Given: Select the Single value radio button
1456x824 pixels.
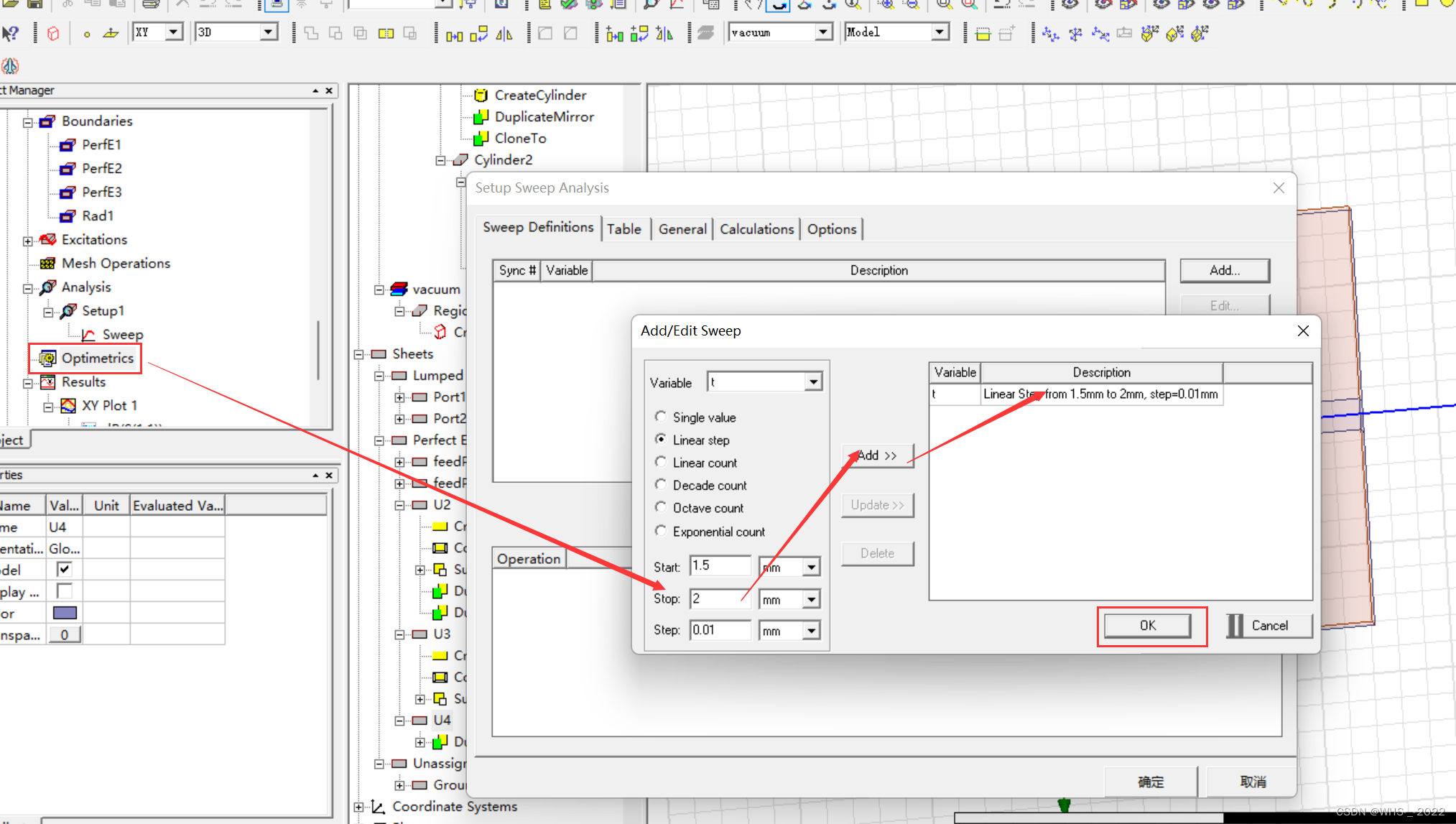Looking at the screenshot, I should point(660,417).
